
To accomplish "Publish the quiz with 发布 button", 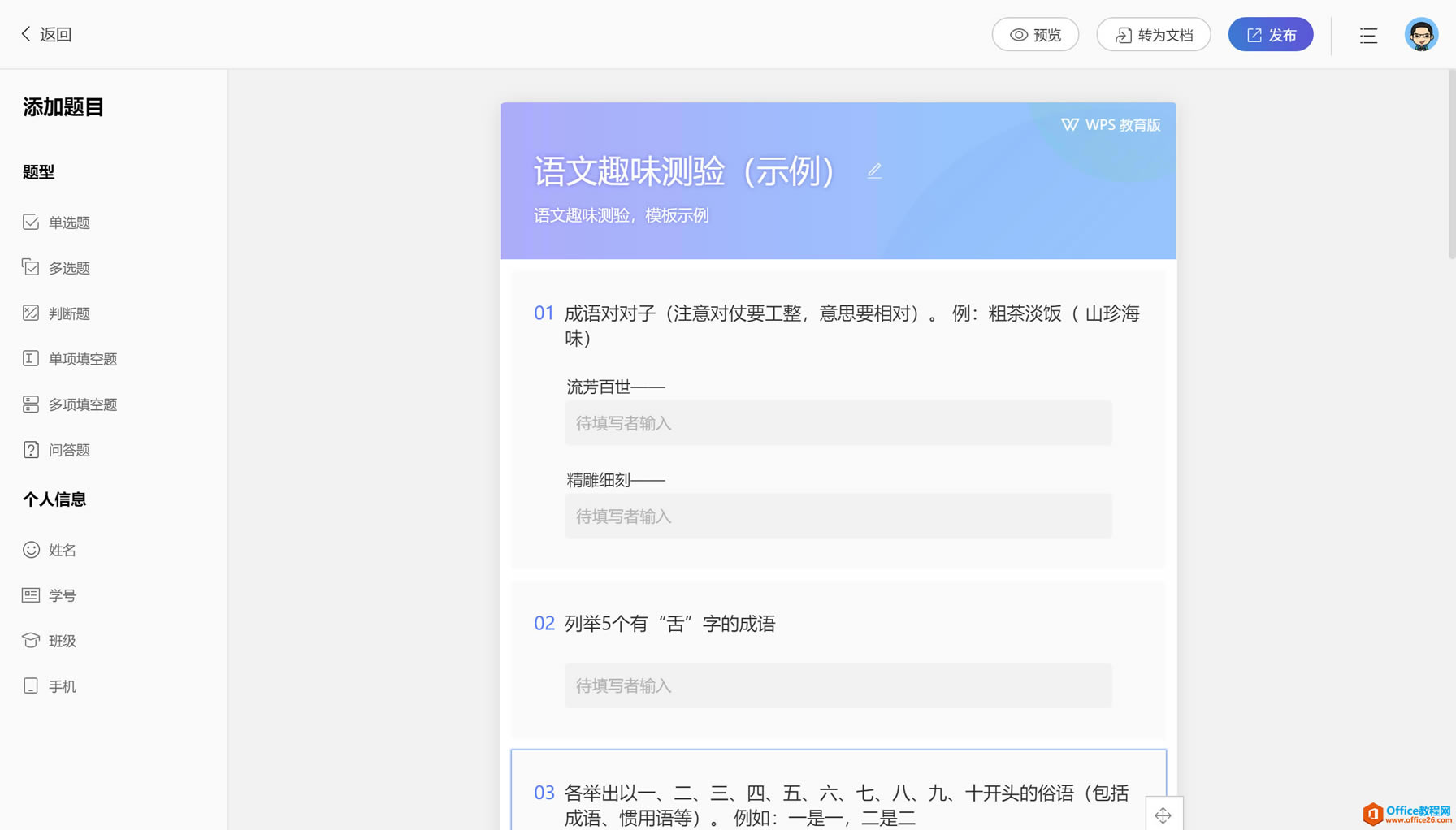I will 1271,35.
